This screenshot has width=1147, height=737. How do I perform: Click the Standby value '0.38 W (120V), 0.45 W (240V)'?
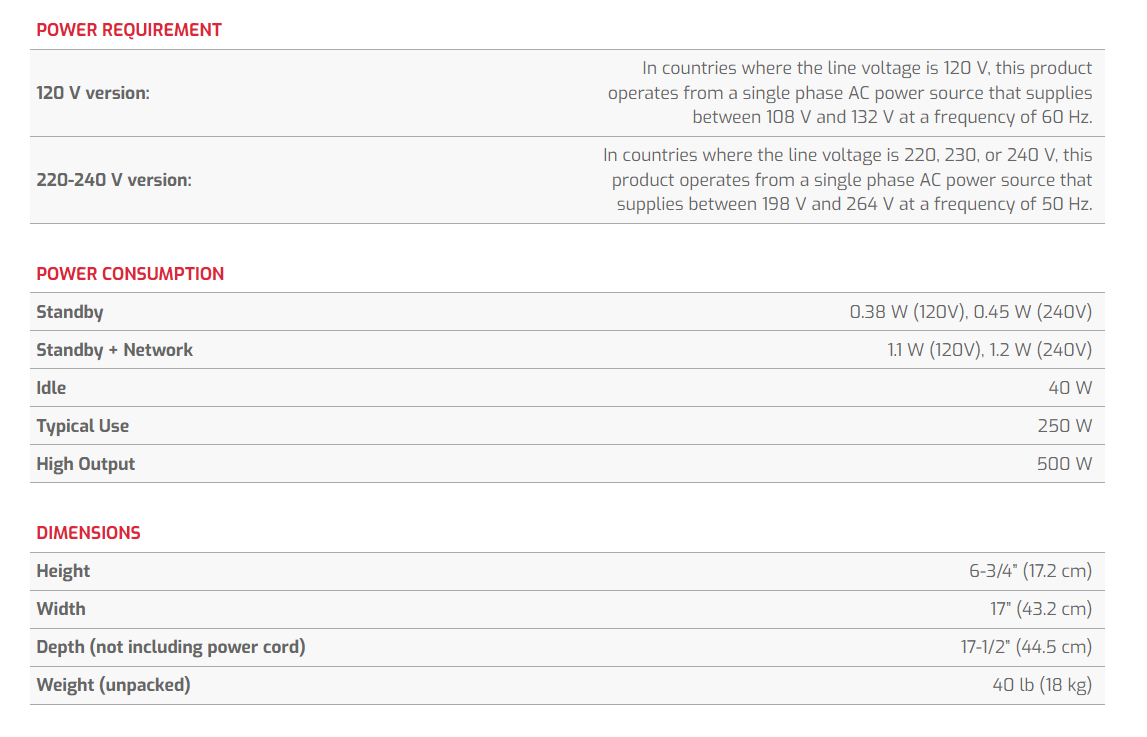pyautogui.click(x=970, y=312)
